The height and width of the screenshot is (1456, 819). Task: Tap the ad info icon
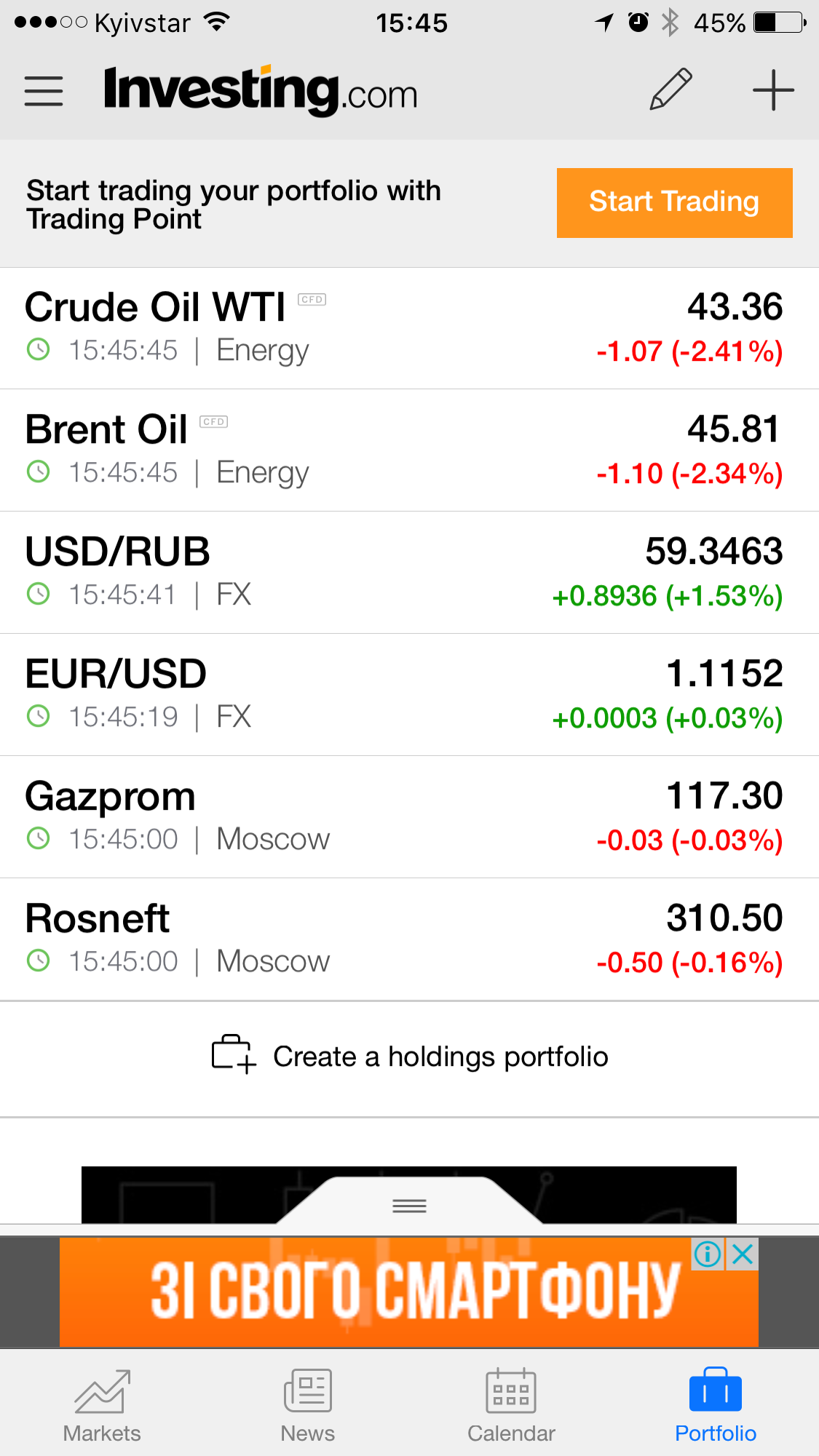pos(708,1254)
